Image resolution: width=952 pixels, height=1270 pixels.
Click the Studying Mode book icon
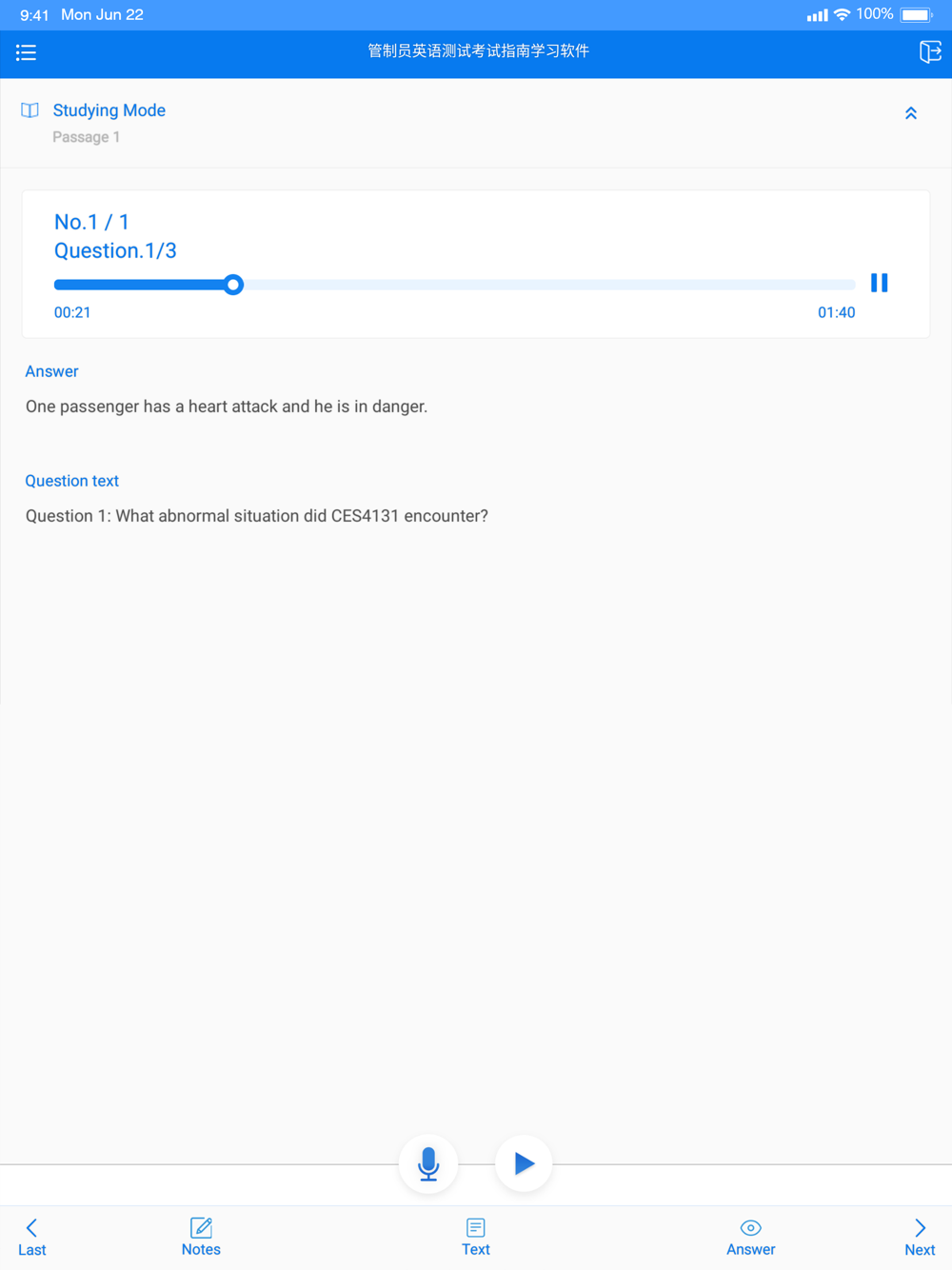(x=30, y=110)
